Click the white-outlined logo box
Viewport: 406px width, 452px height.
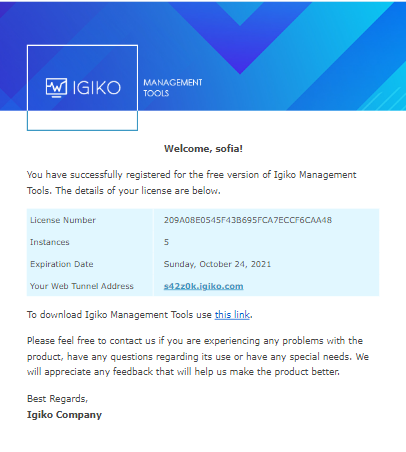tap(82, 88)
